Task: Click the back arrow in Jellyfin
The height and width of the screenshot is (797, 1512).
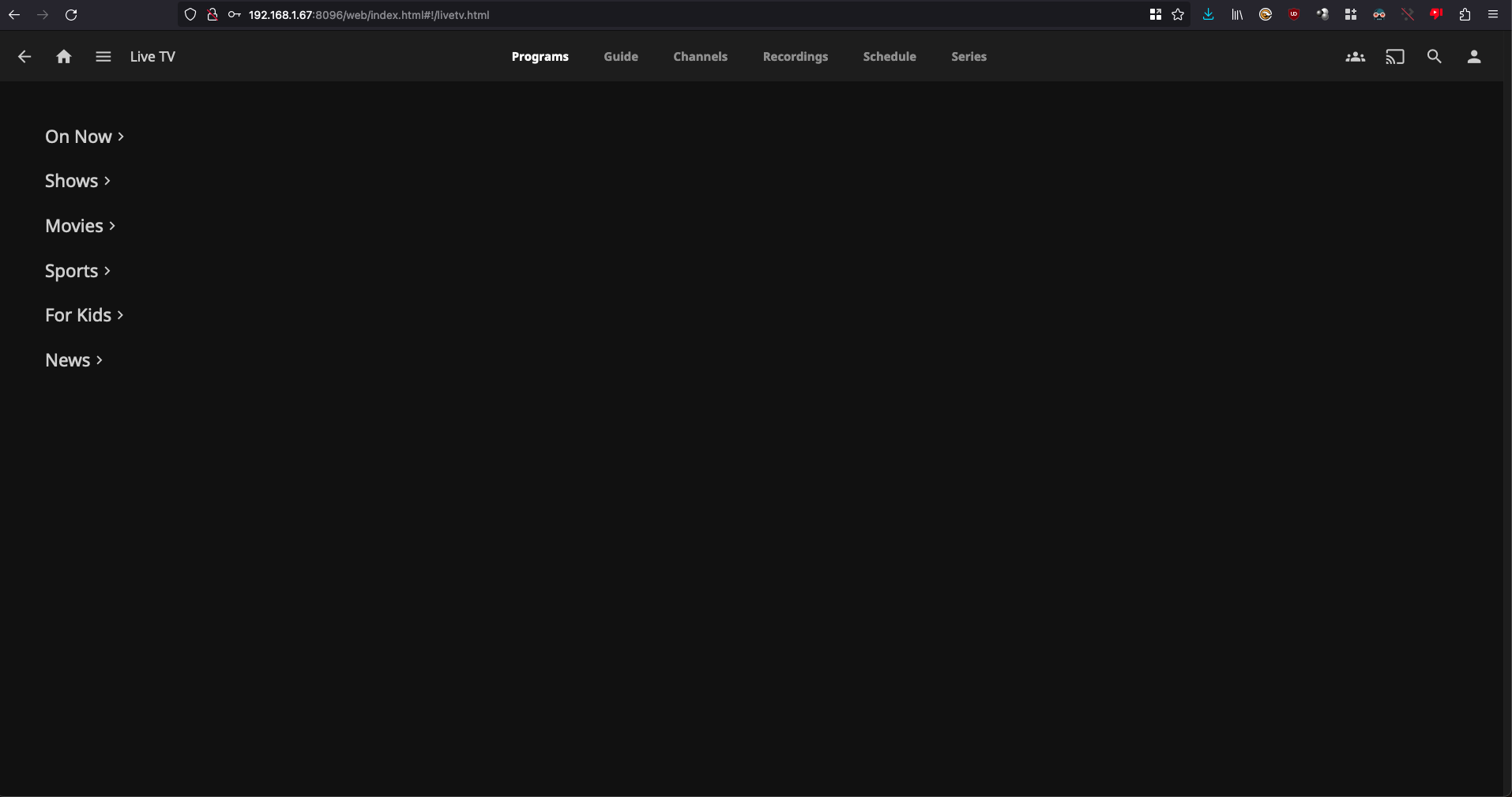Action: [x=24, y=57]
